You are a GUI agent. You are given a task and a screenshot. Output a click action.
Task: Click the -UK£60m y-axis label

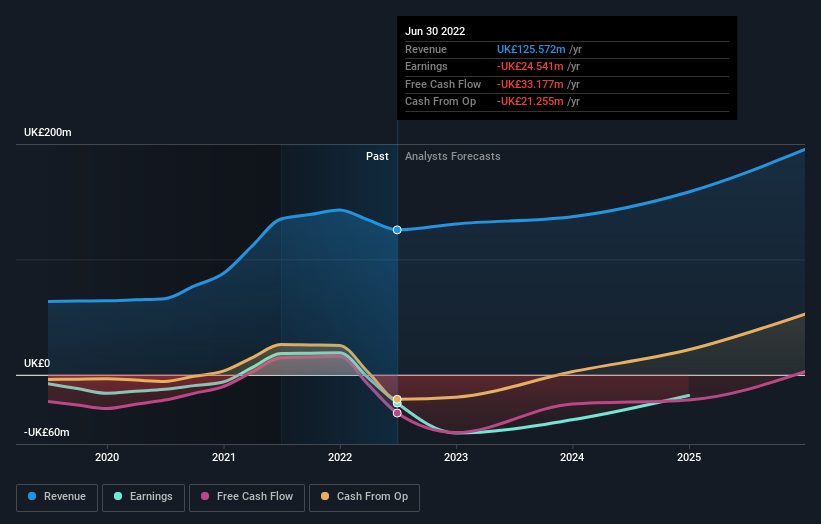coord(47,432)
